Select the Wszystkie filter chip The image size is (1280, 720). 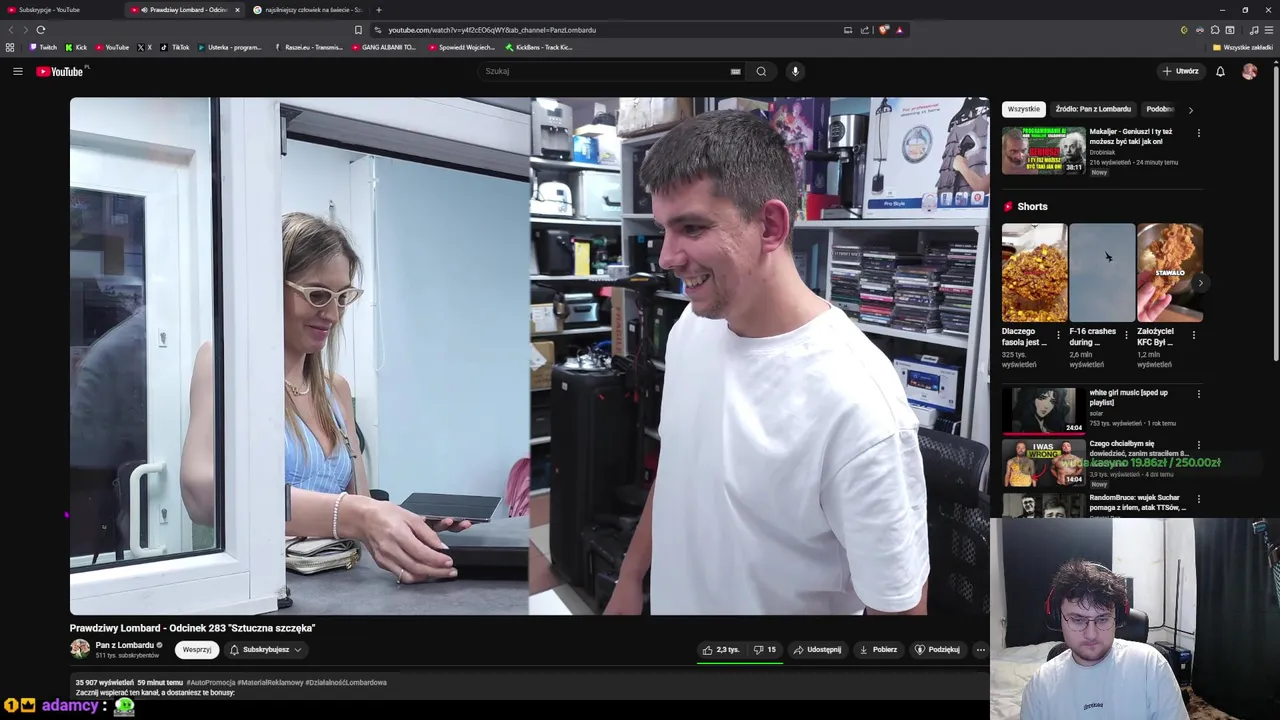pyautogui.click(x=1023, y=109)
